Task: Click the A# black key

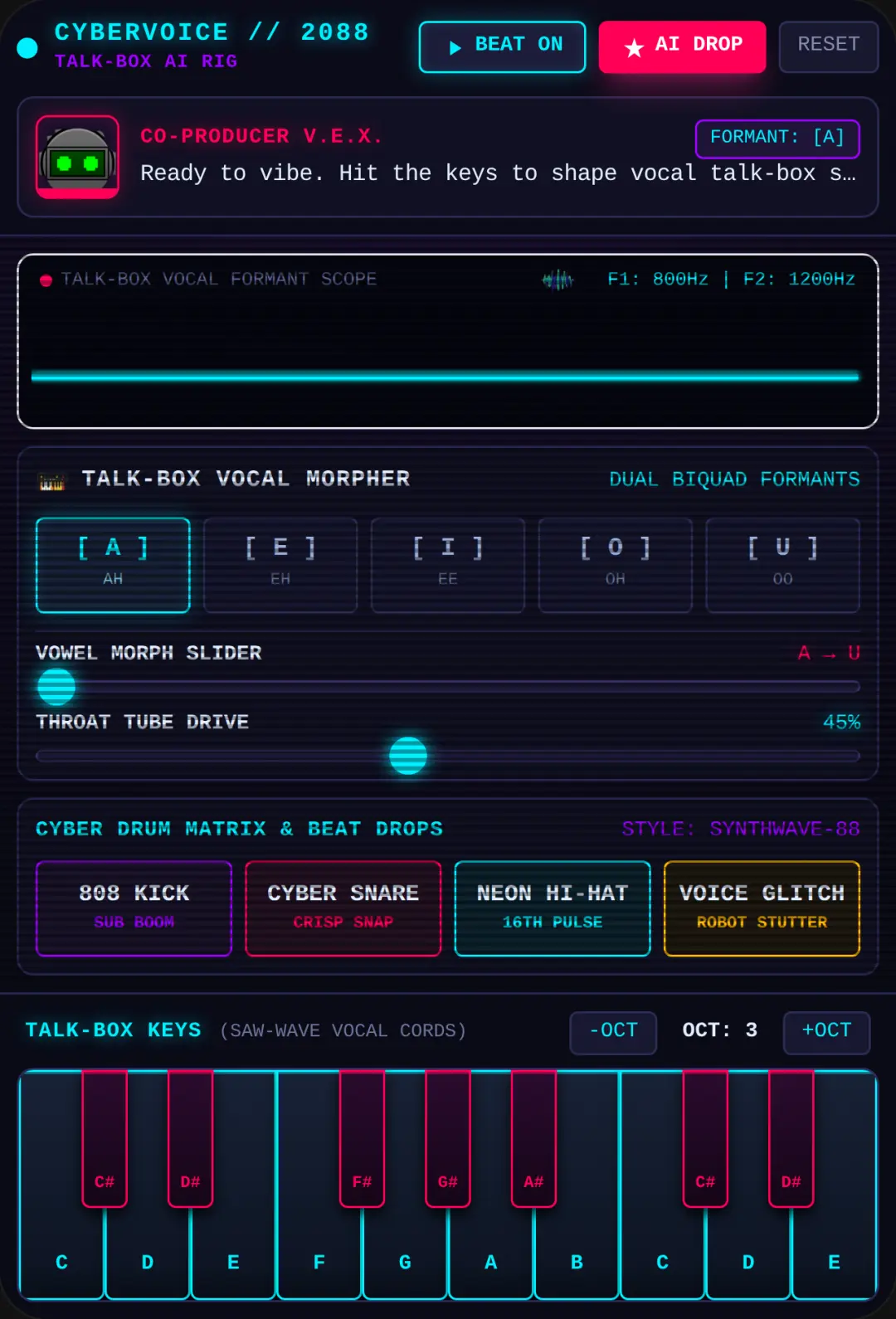Action: (x=533, y=1138)
